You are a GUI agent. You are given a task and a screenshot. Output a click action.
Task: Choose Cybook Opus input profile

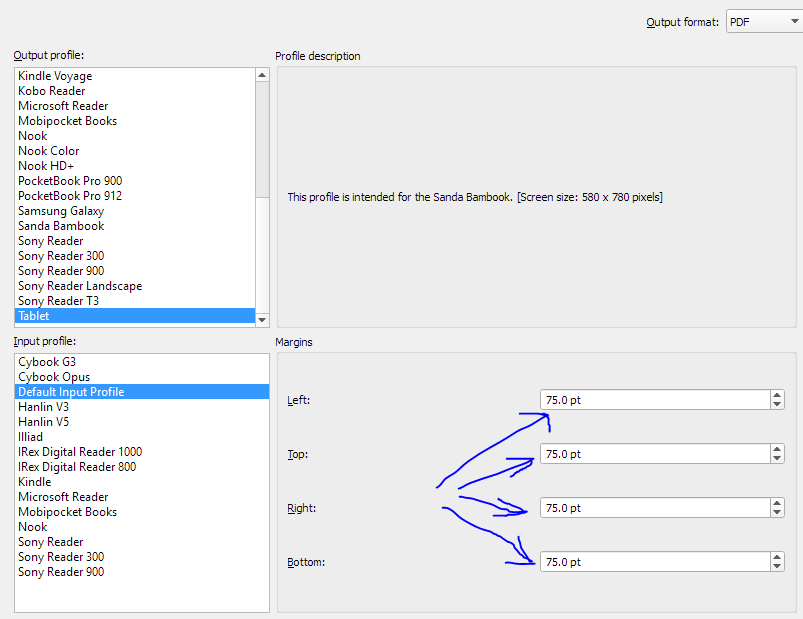coord(142,377)
